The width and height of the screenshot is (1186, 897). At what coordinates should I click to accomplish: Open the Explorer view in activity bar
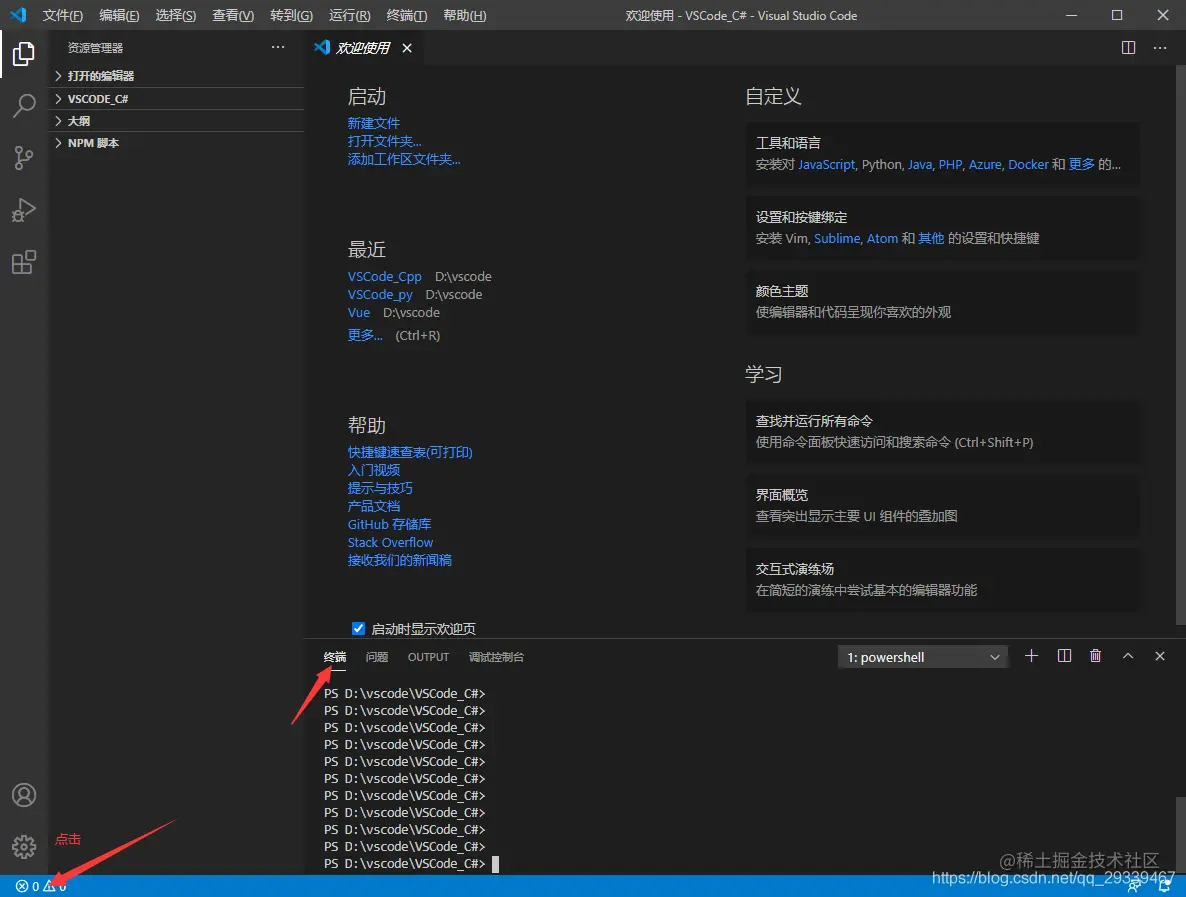tap(23, 54)
